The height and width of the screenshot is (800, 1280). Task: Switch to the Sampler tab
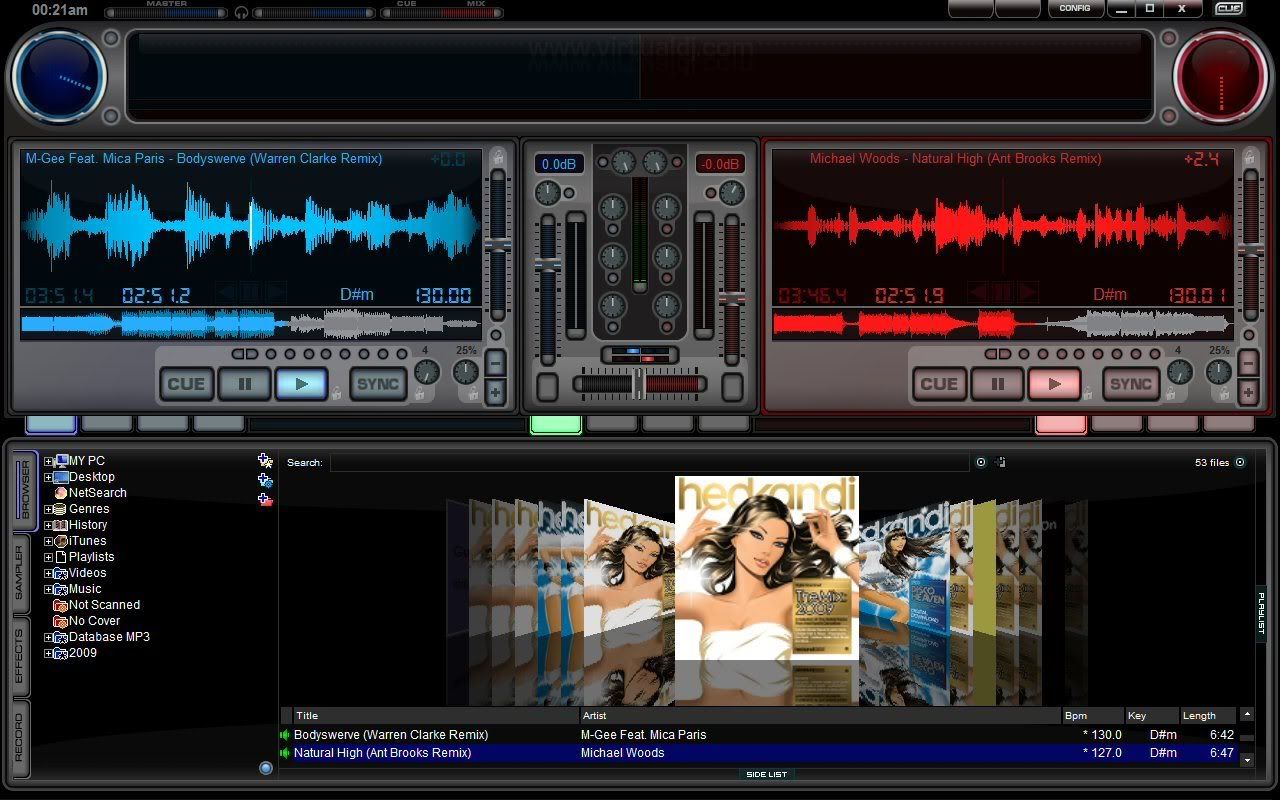pos(21,574)
